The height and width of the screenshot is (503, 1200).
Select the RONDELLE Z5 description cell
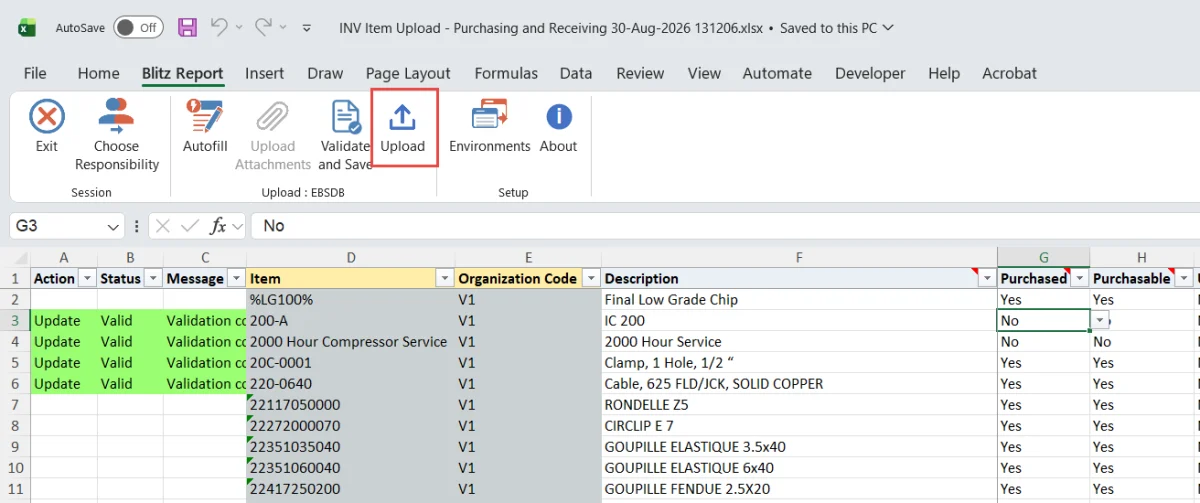(x=799, y=405)
